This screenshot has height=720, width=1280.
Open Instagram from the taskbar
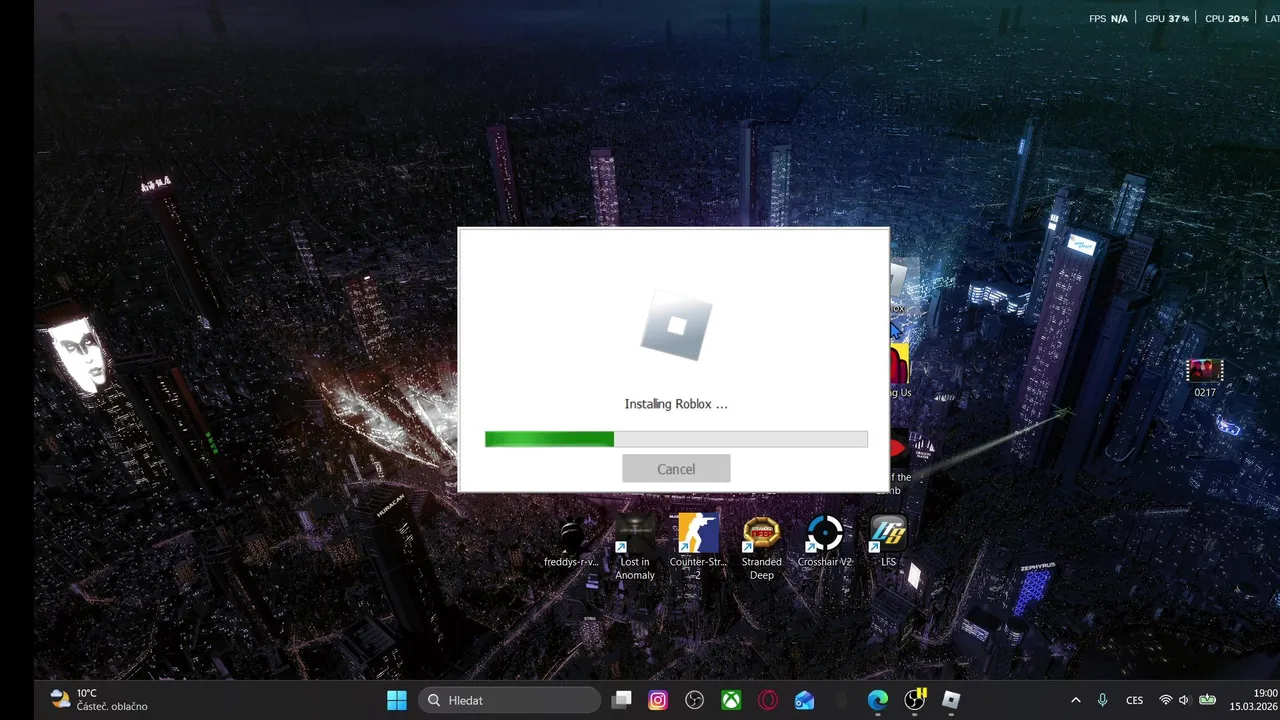click(658, 700)
